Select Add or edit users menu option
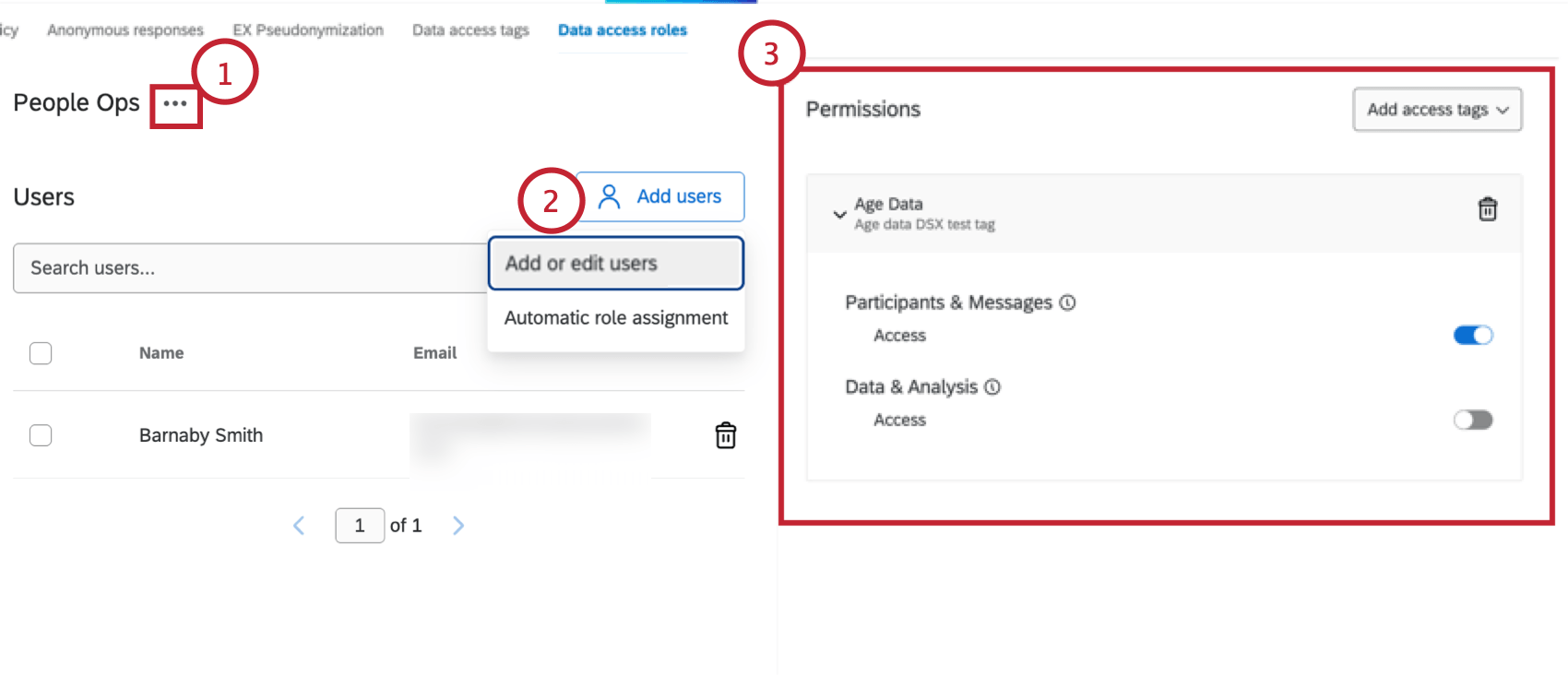 [615, 264]
